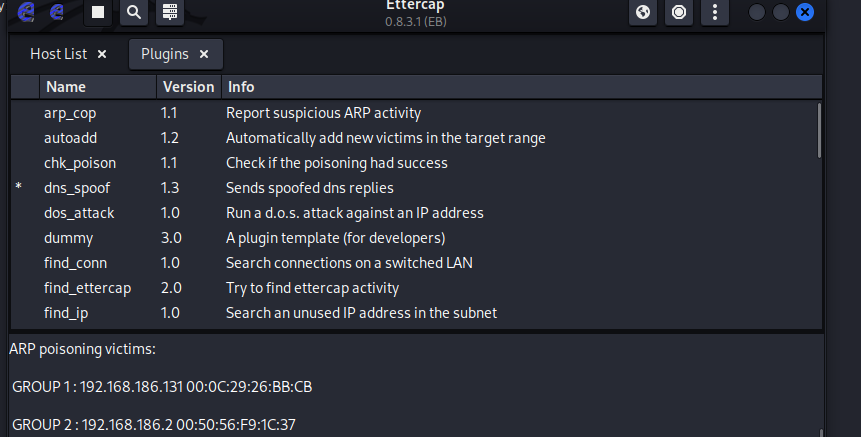Image resolution: width=861 pixels, height=437 pixels.
Task: Click the Kali application launcher icon at top-left
Action: coord(27,12)
